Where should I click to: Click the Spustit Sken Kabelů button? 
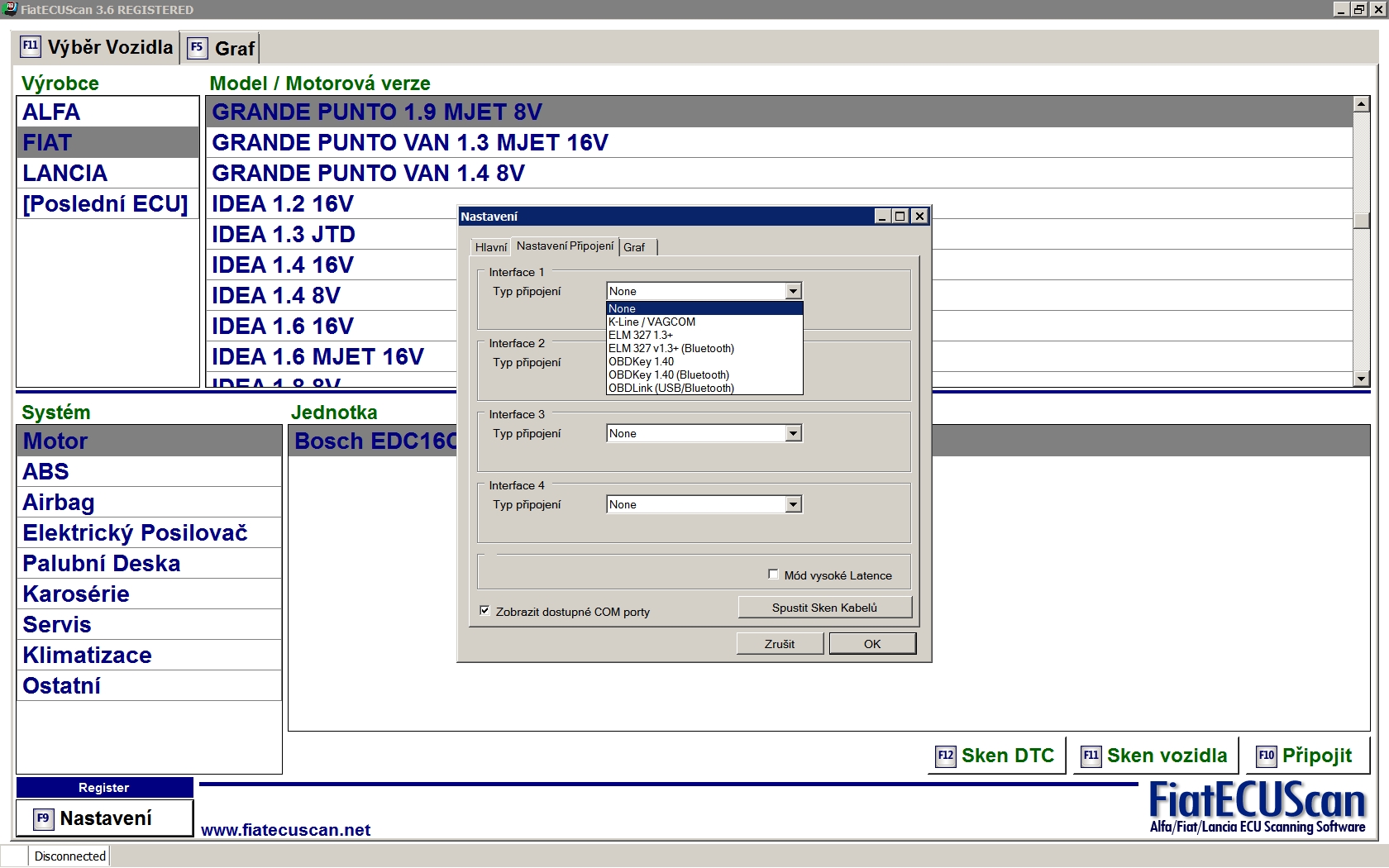pyautogui.click(x=824, y=608)
